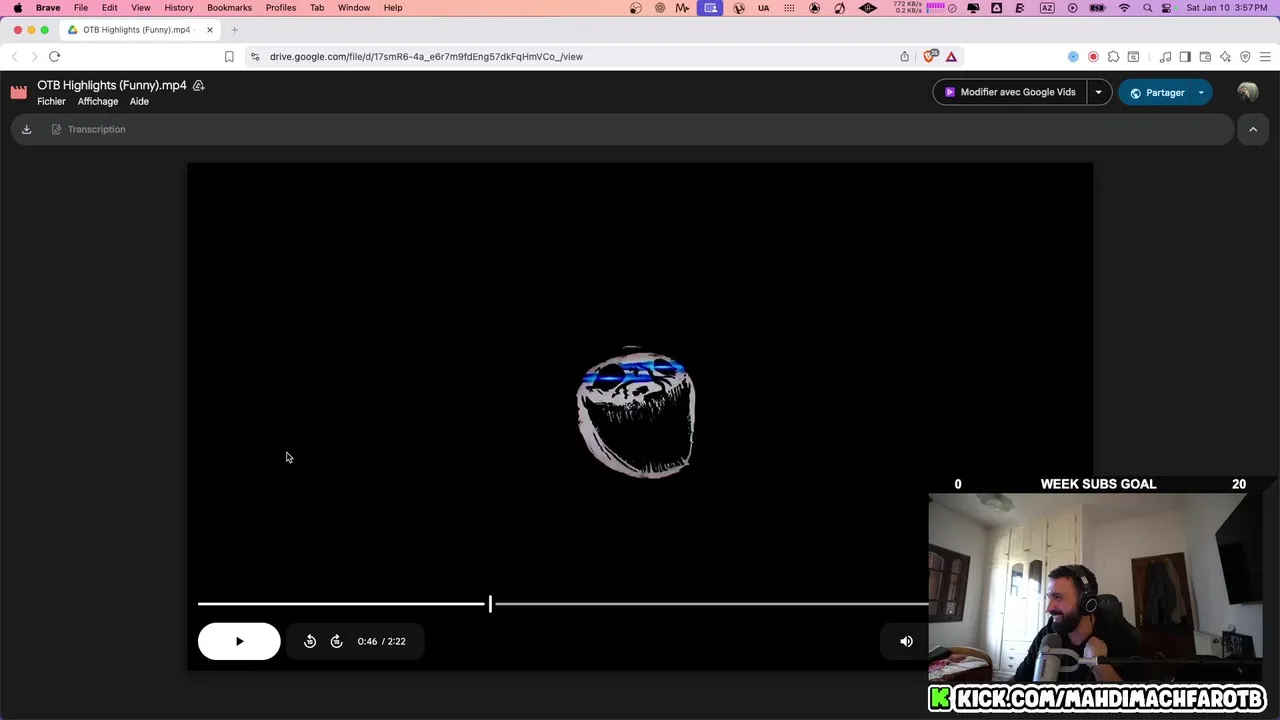Open the Bookmarks menu in menu bar

(x=229, y=8)
